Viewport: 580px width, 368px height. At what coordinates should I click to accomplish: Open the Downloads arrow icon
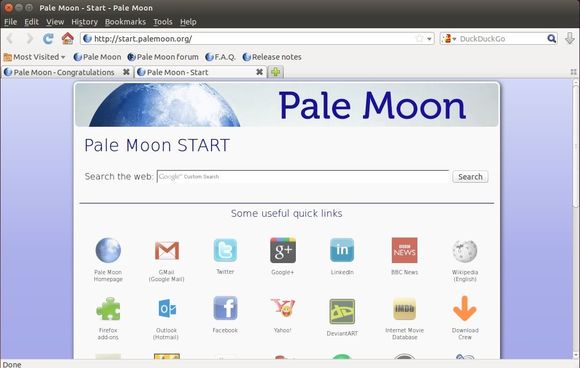570,38
